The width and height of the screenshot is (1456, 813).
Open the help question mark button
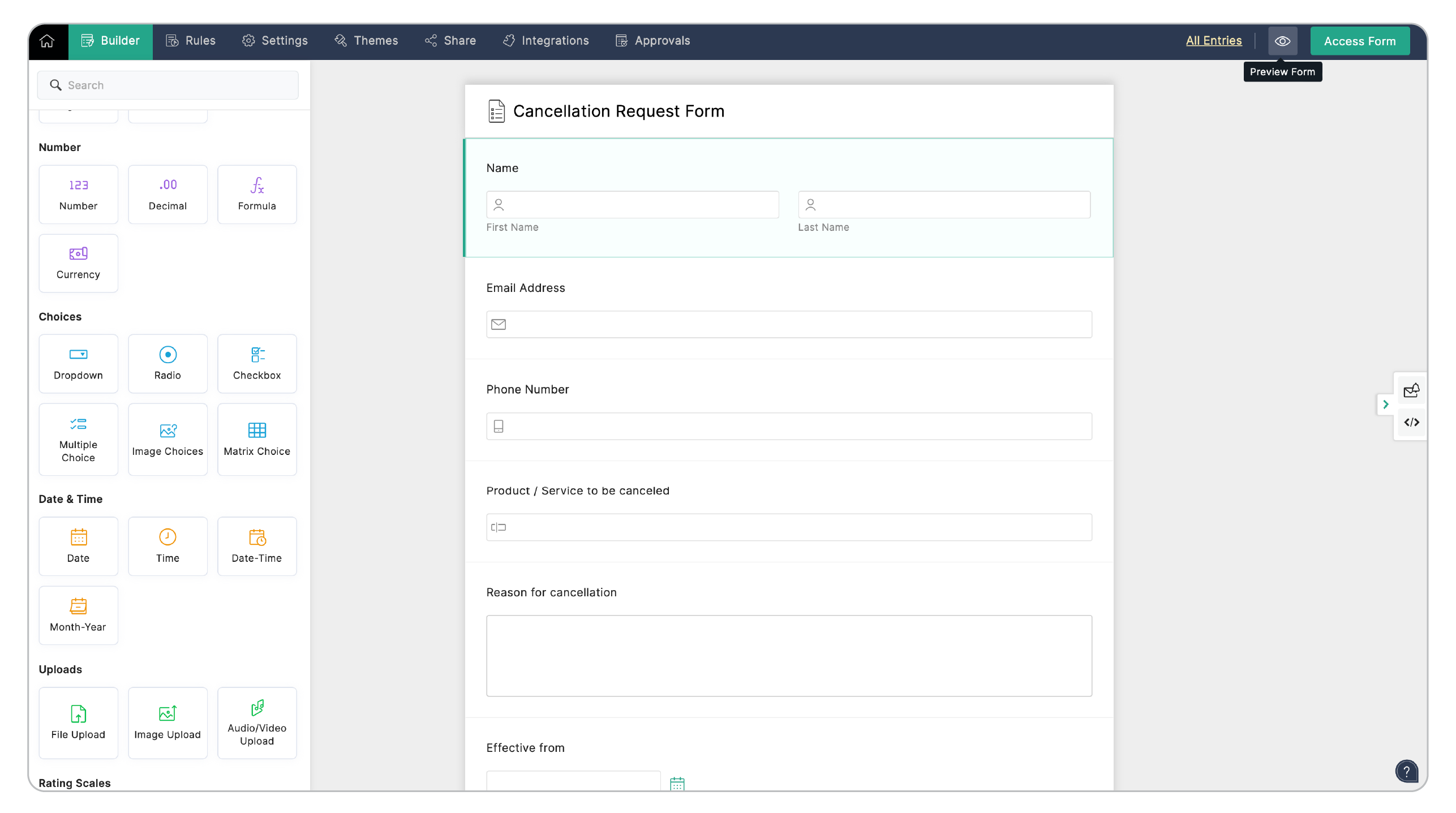tap(1406, 771)
